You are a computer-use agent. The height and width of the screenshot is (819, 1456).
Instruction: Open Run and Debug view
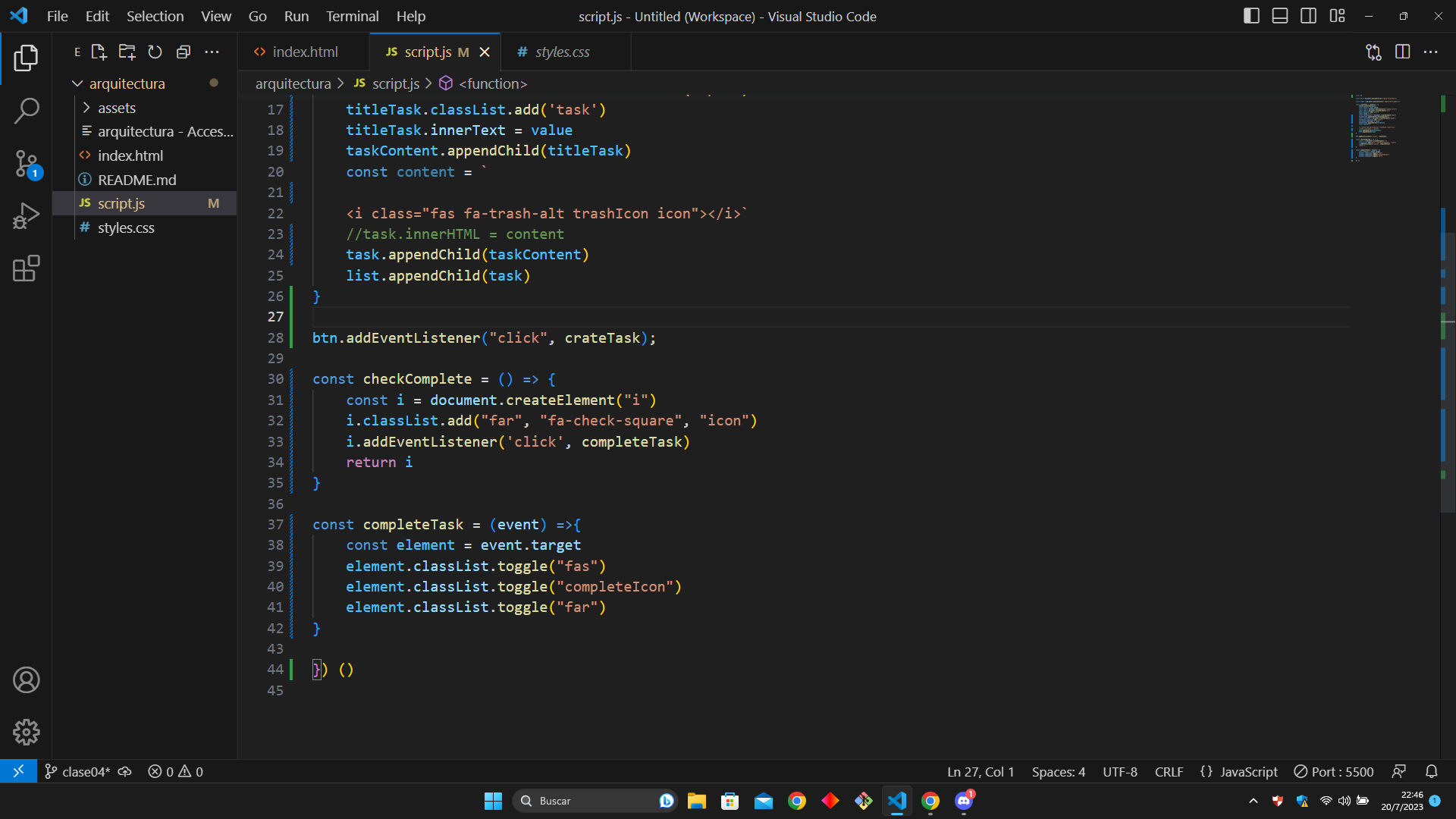click(26, 216)
